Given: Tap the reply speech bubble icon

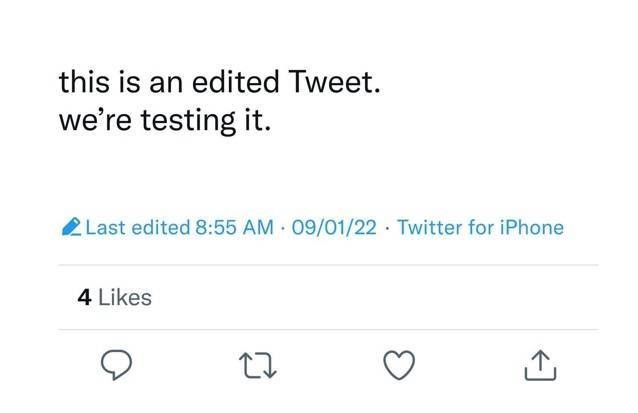Looking at the screenshot, I should point(116,365).
